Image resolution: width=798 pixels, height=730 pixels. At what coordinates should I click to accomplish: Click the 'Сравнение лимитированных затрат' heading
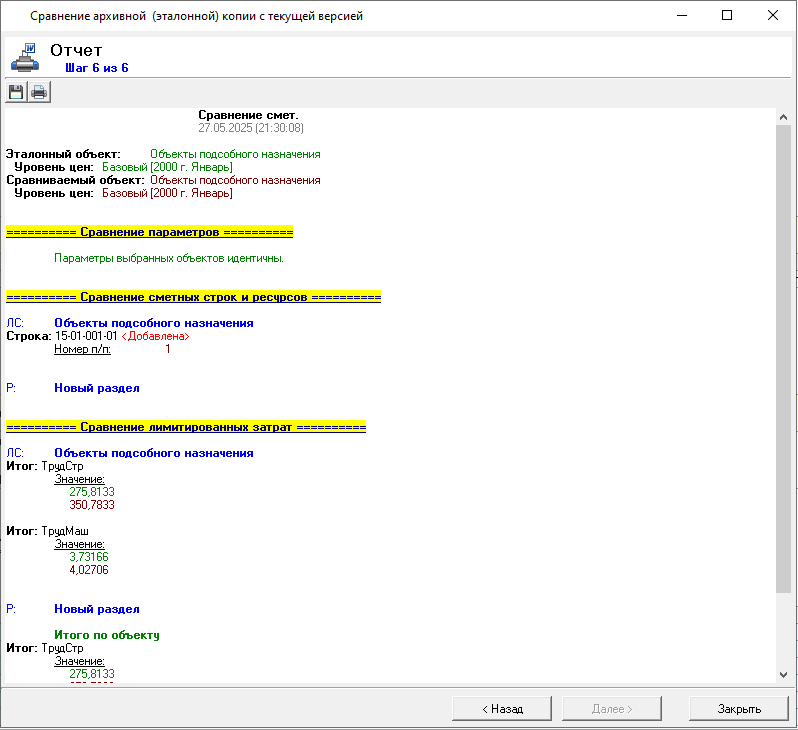pos(186,427)
